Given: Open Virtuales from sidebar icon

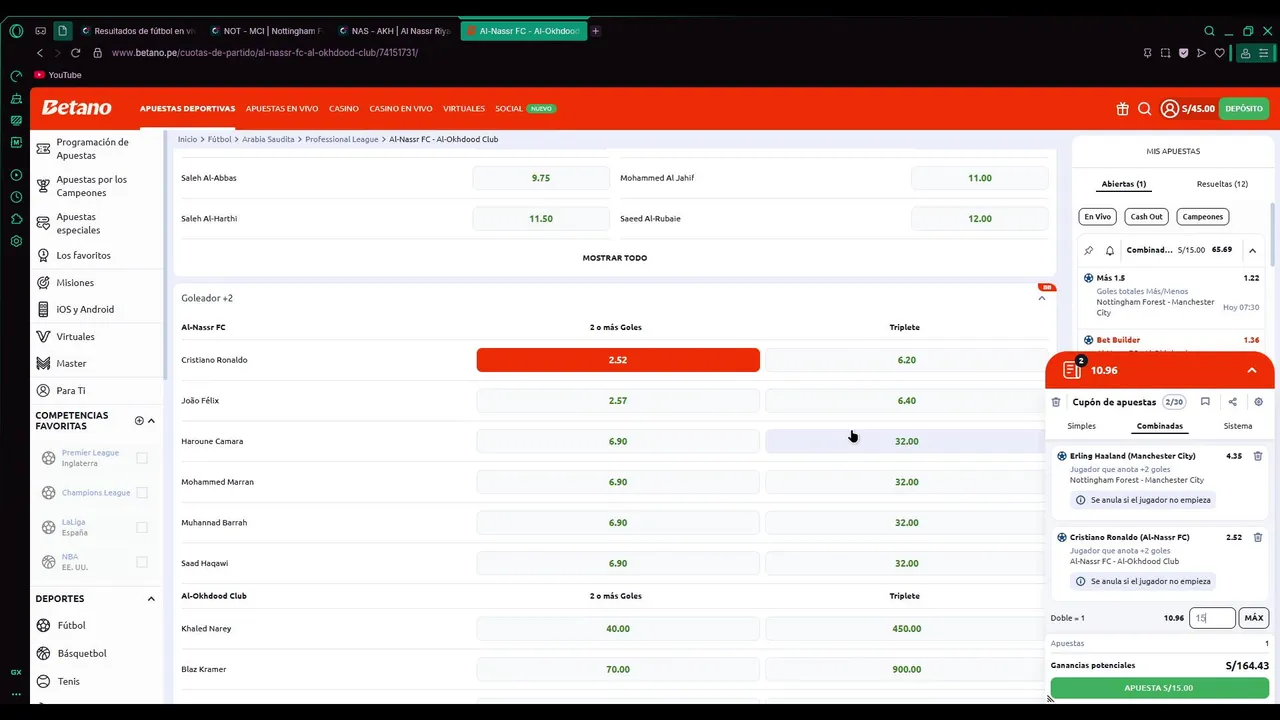Looking at the screenshot, I should click(43, 337).
